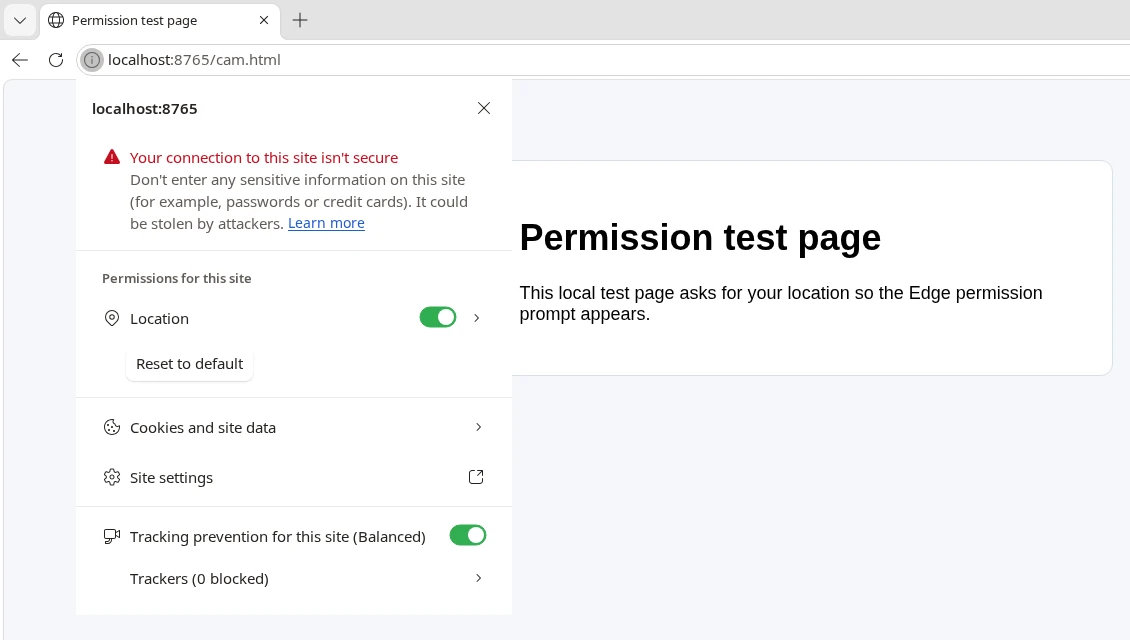Click Permissions for this site label

177,278
